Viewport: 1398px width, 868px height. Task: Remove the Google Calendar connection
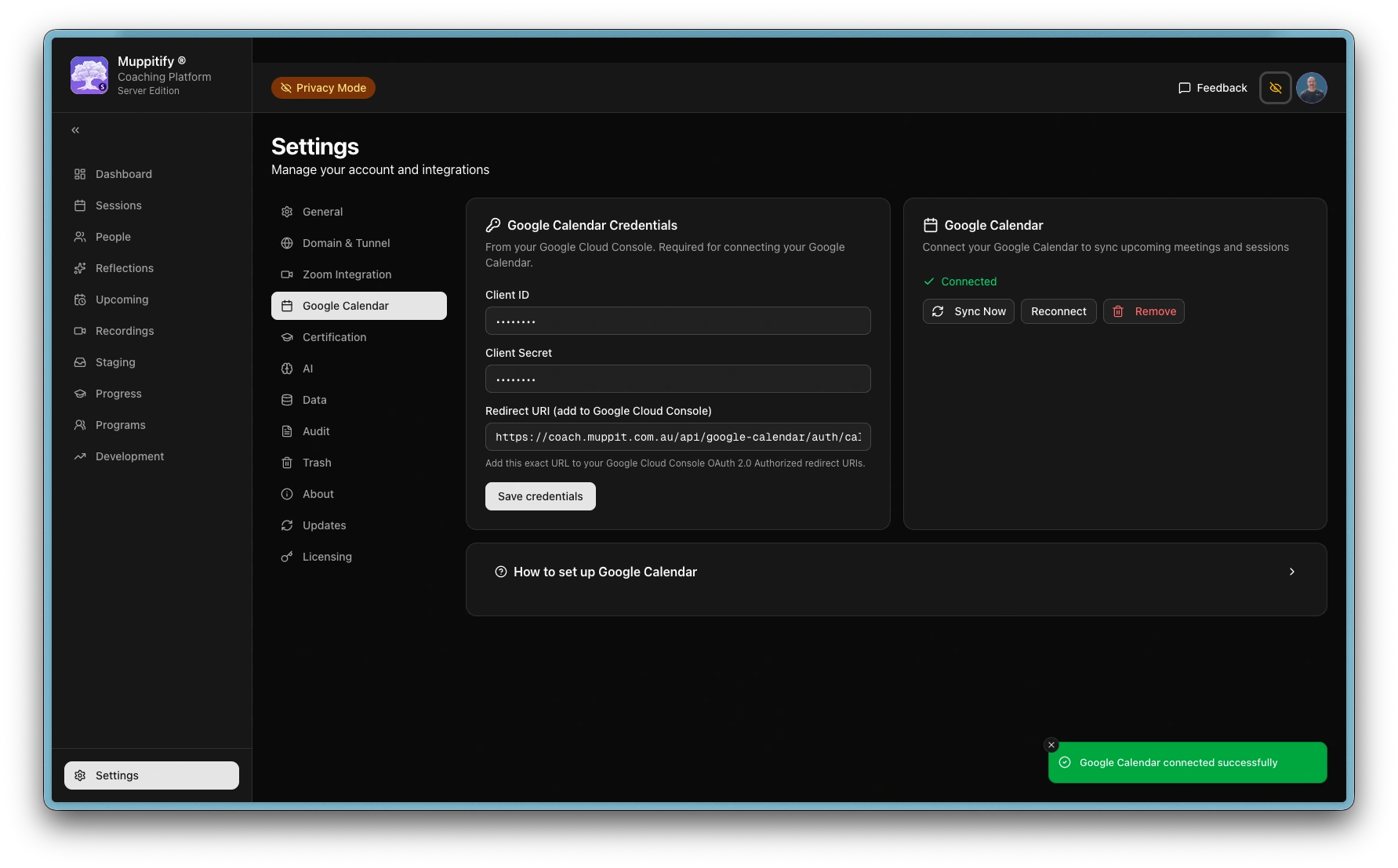1143,311
